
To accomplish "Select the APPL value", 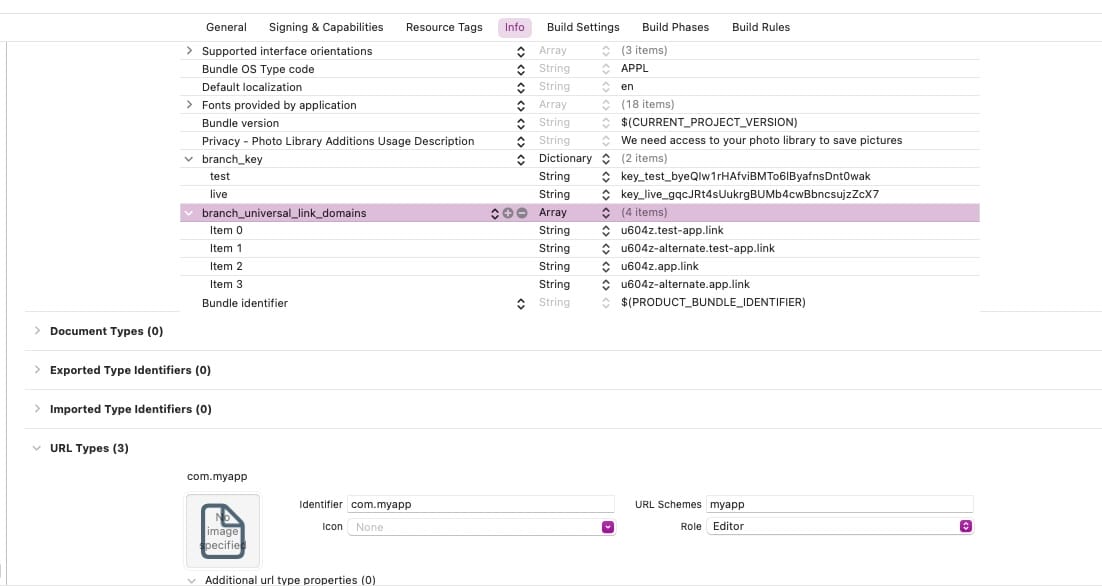I will coord(634,68).
